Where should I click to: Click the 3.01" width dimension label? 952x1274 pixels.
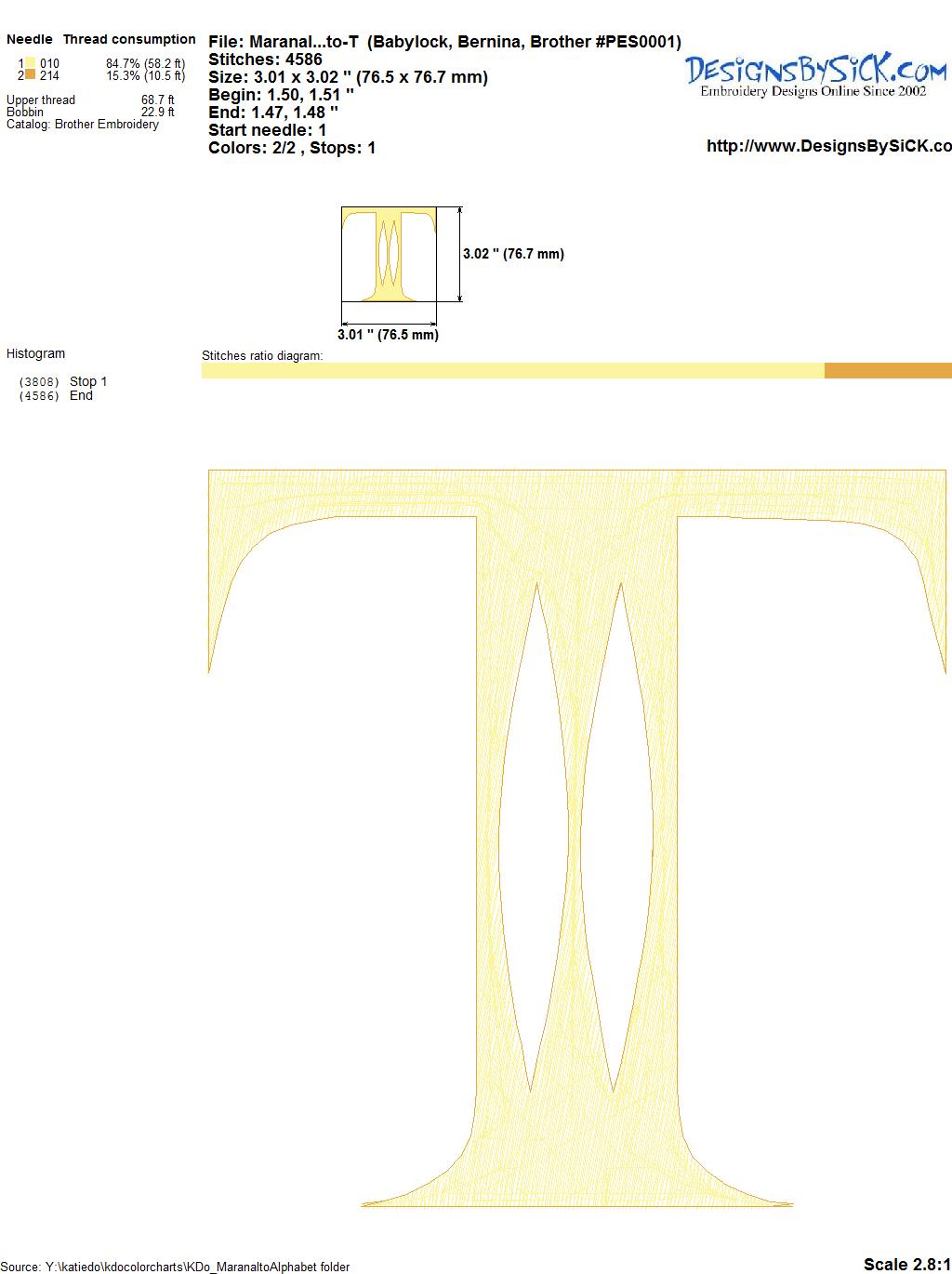[x=388, y=334]
